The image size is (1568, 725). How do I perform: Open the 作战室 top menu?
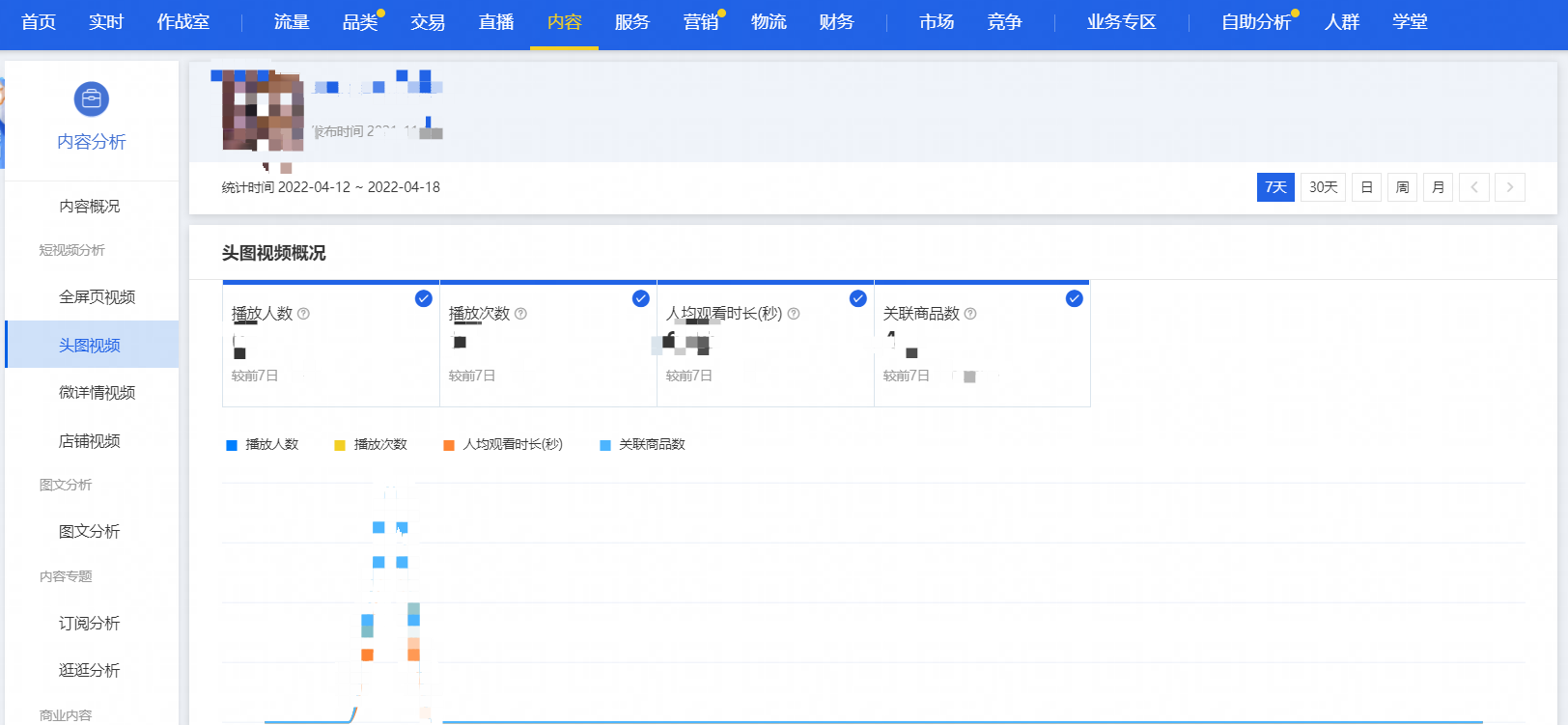183,22
